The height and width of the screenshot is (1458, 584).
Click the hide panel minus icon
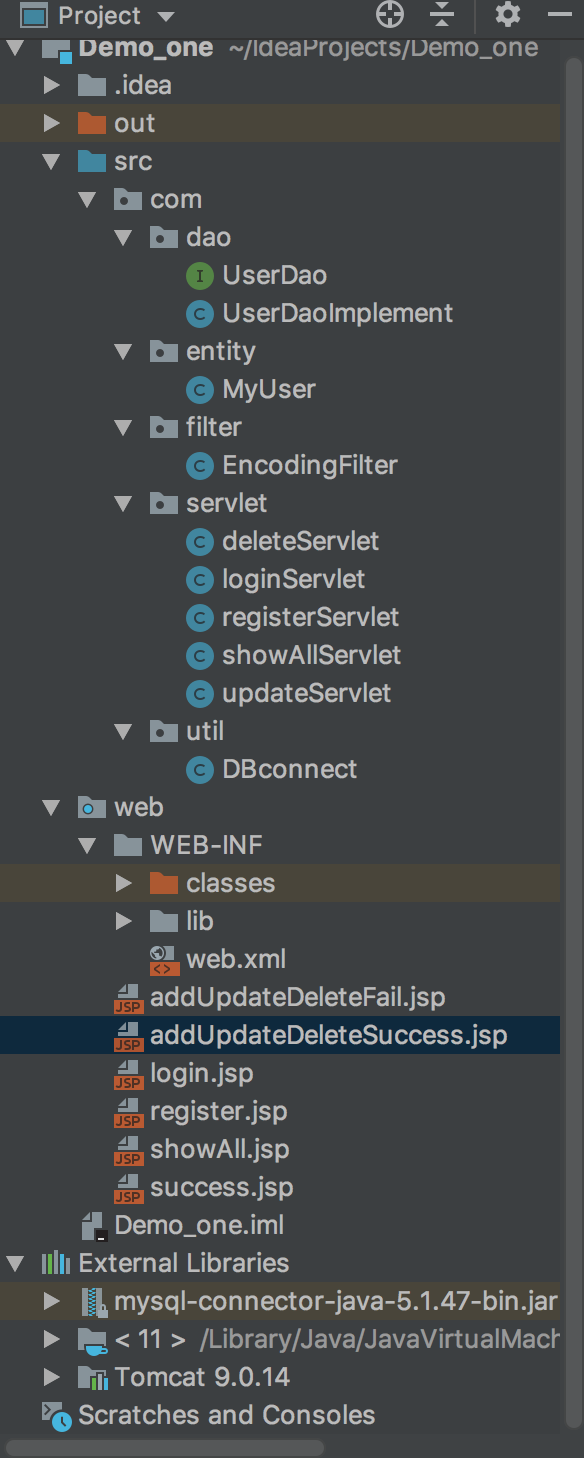pos(559,14)
